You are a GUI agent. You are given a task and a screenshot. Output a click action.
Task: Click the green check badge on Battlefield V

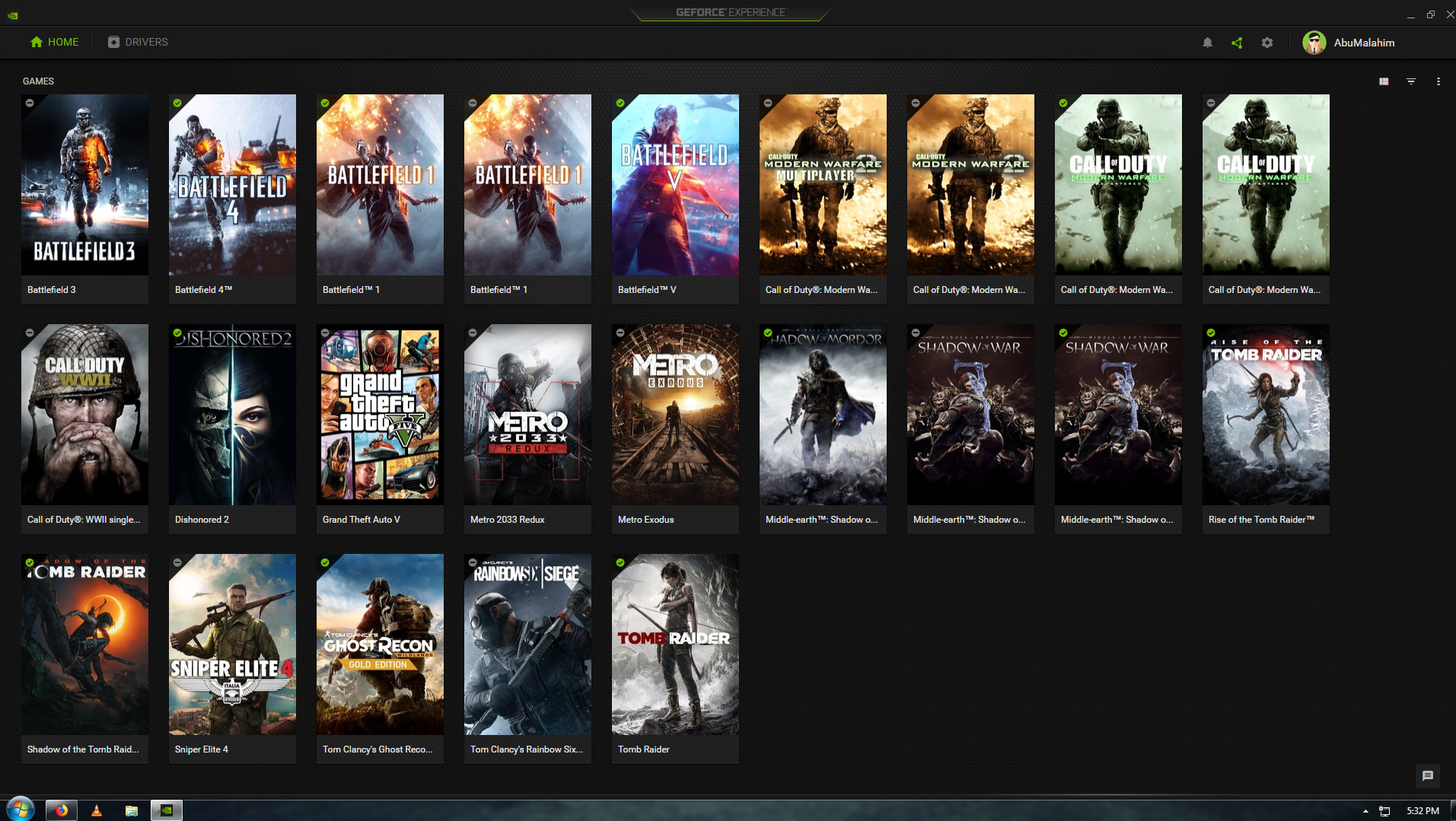620,103
